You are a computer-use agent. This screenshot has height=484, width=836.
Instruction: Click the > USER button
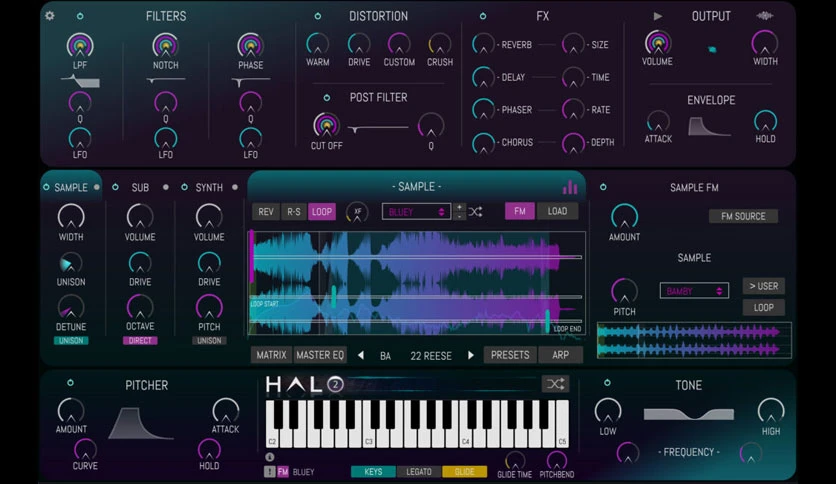pyautogui.click(x=763, y=286)
